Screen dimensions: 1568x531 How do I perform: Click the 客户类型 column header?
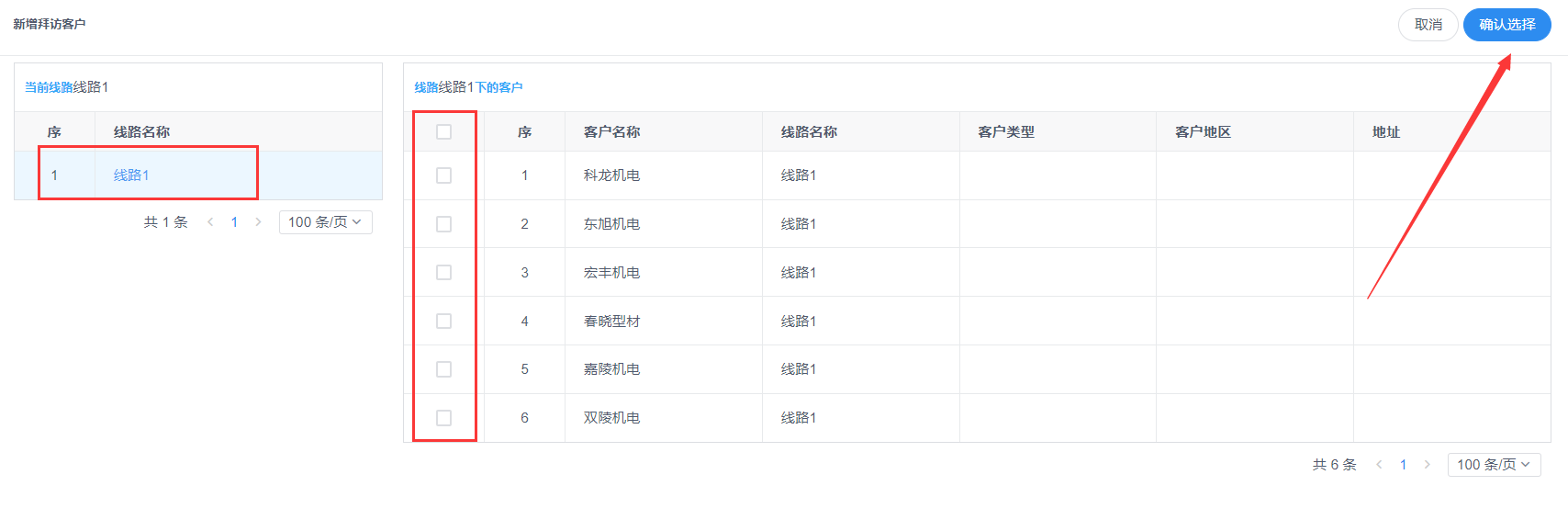tap(1006, 132)
